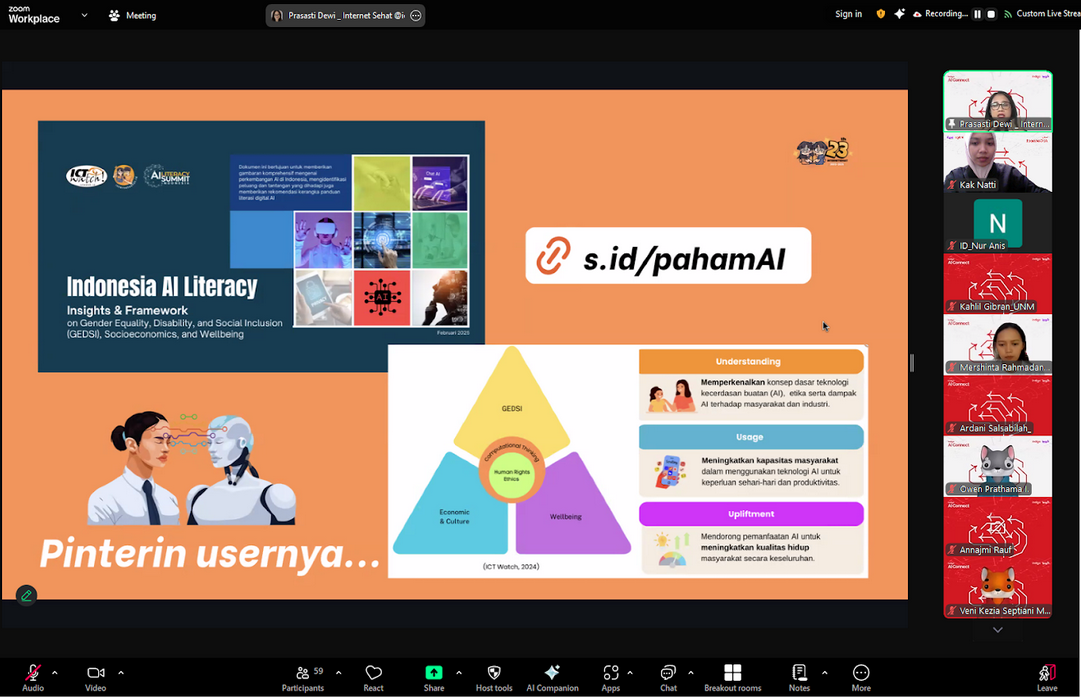Open Zoom Workplace dropdown arrow
Image resolution: width=1081 pixels, height=697 pixels.
84,14
